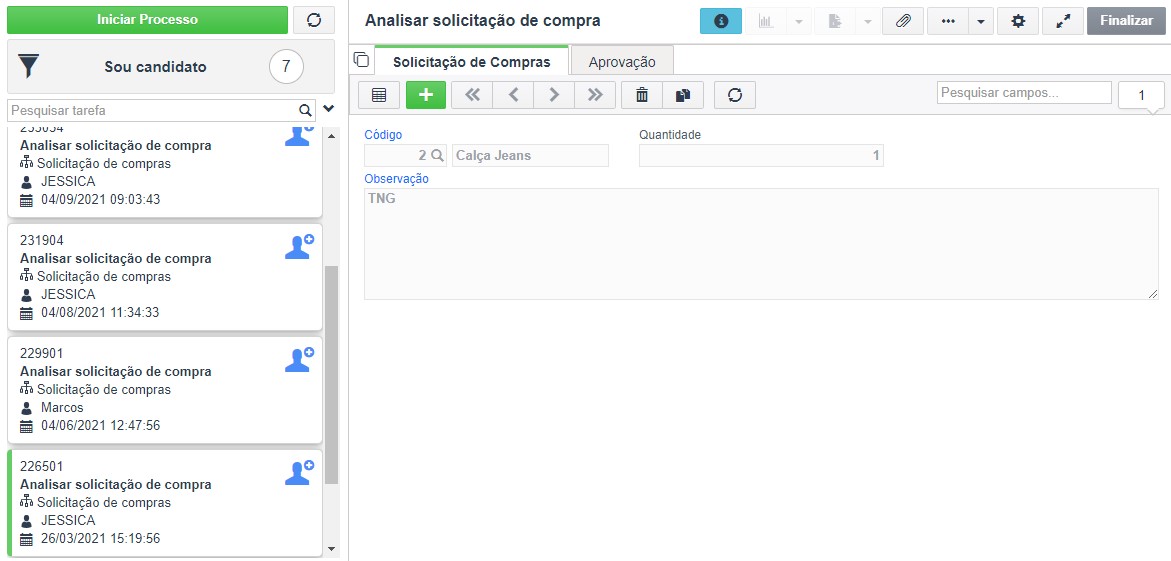This screenshot has height=561, width=1171.
Task: Go to the next record arrow
Action: [x=554, y=95]
